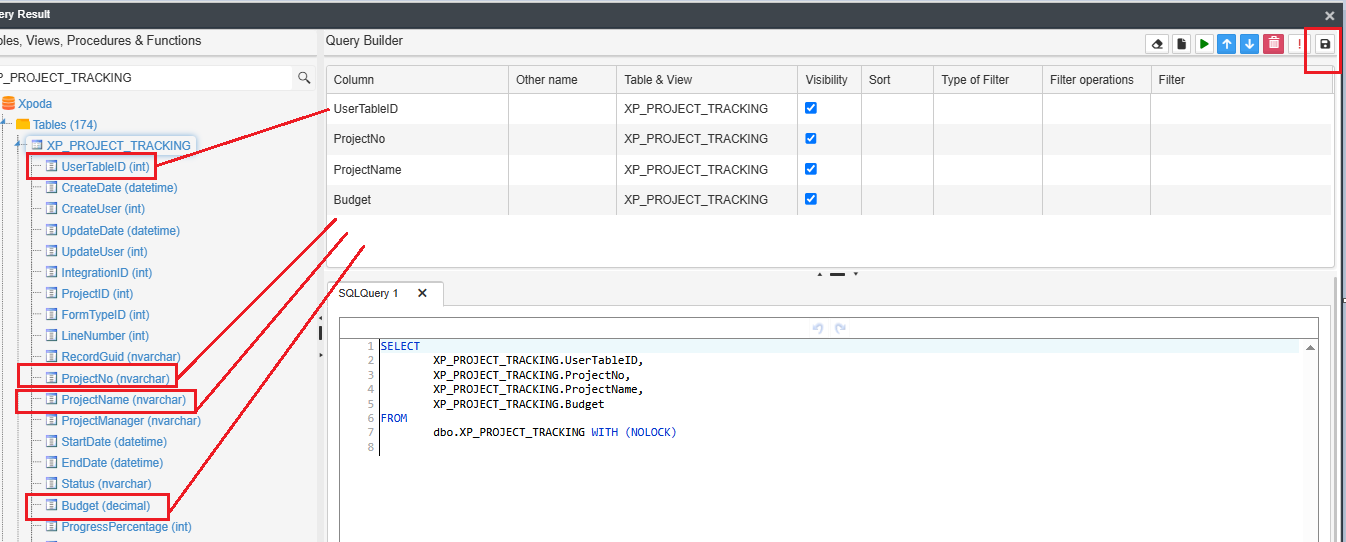Viewport: 1346px width, 542px height.
Task: Click the eraser clear-query icon
Action: 1157,44
